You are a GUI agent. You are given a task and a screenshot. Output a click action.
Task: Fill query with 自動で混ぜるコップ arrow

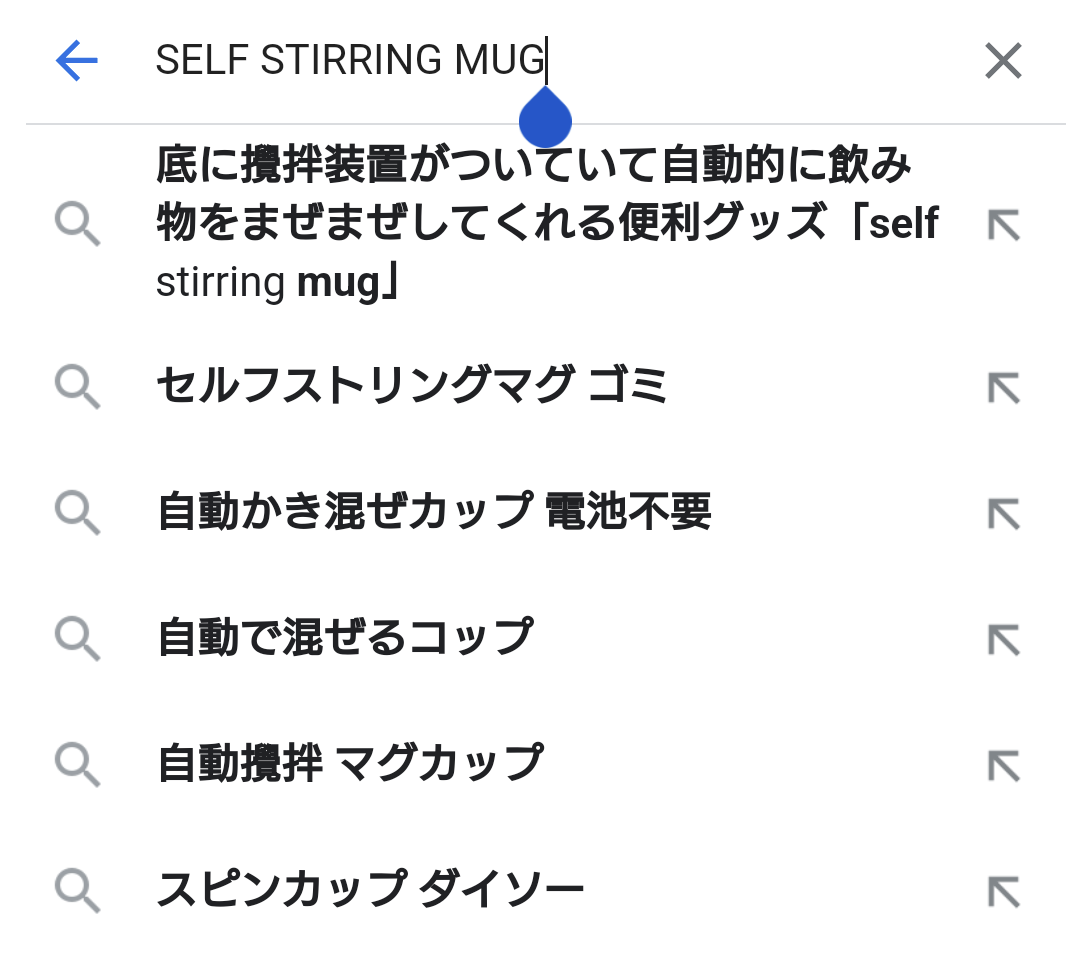pos(1003,637)
